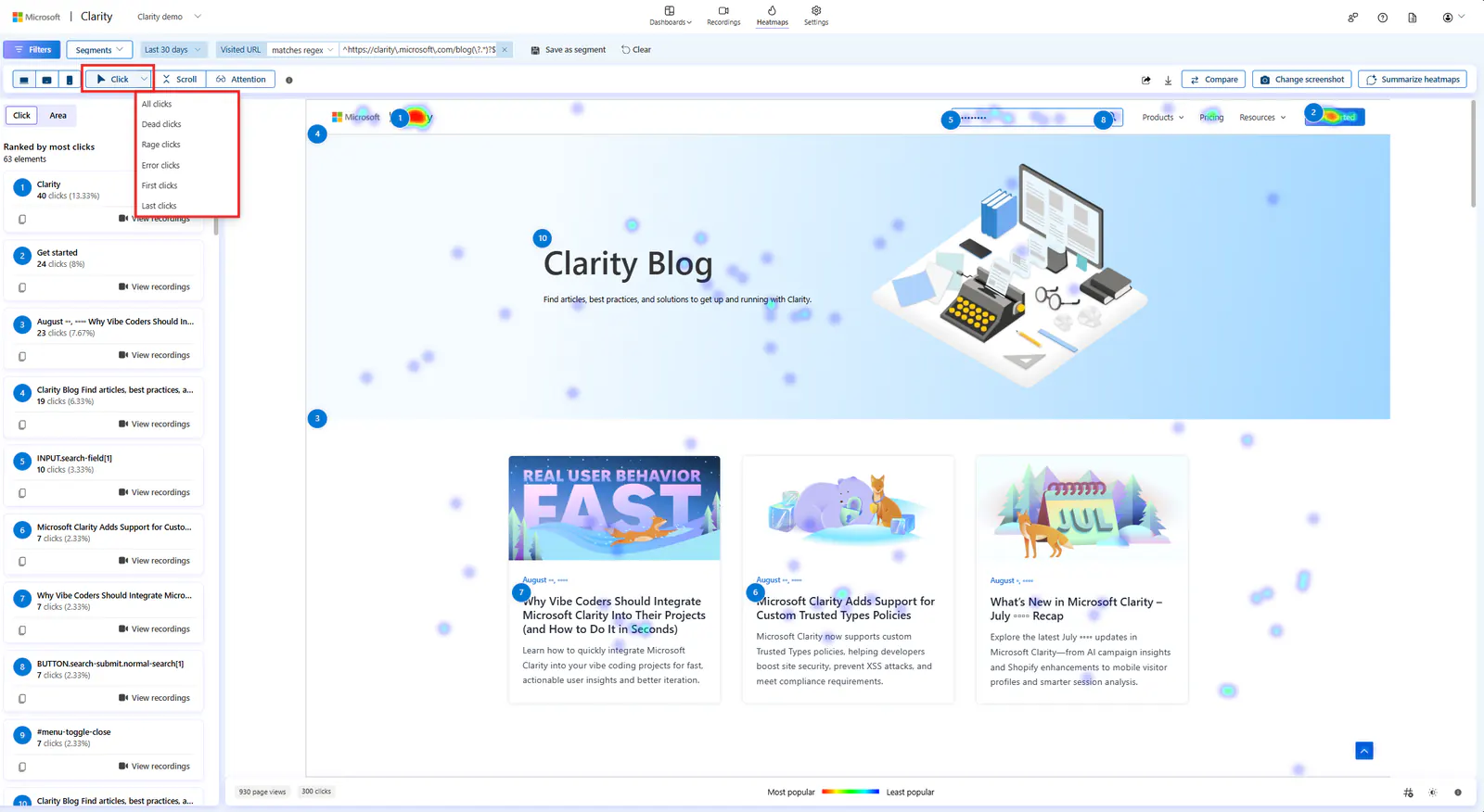Screen dimensions: 1484x812
Task: Click the share heatmap icon
Action: click(1146, 80)
